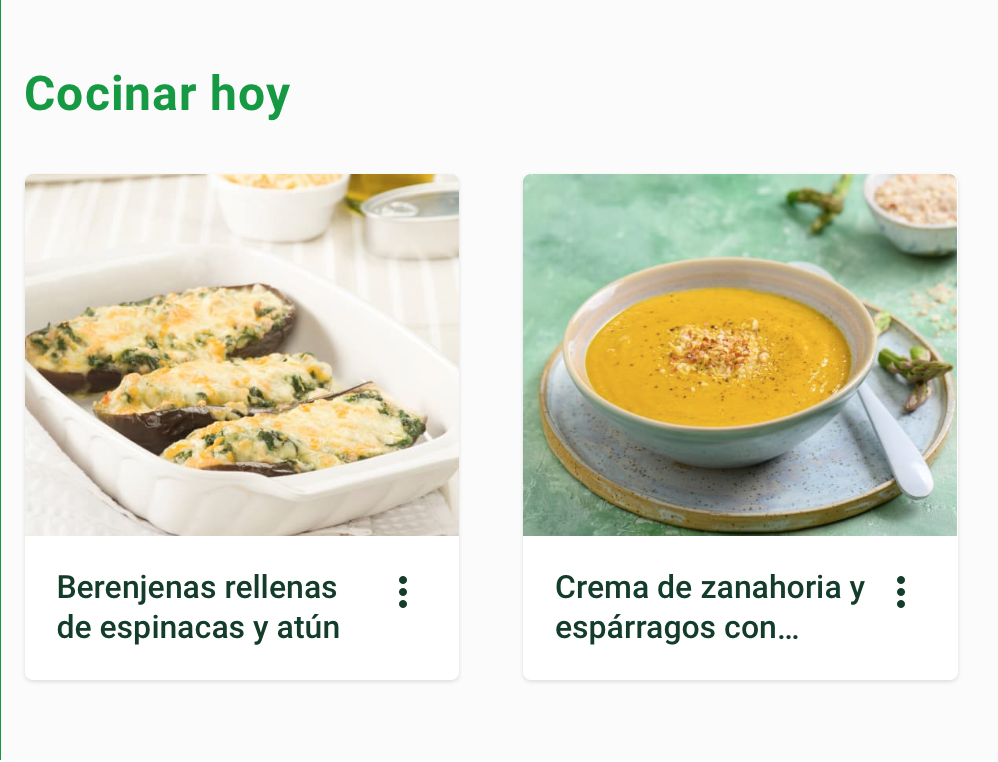Click the white spoon beside the soup bowl

tap(888, 427)
